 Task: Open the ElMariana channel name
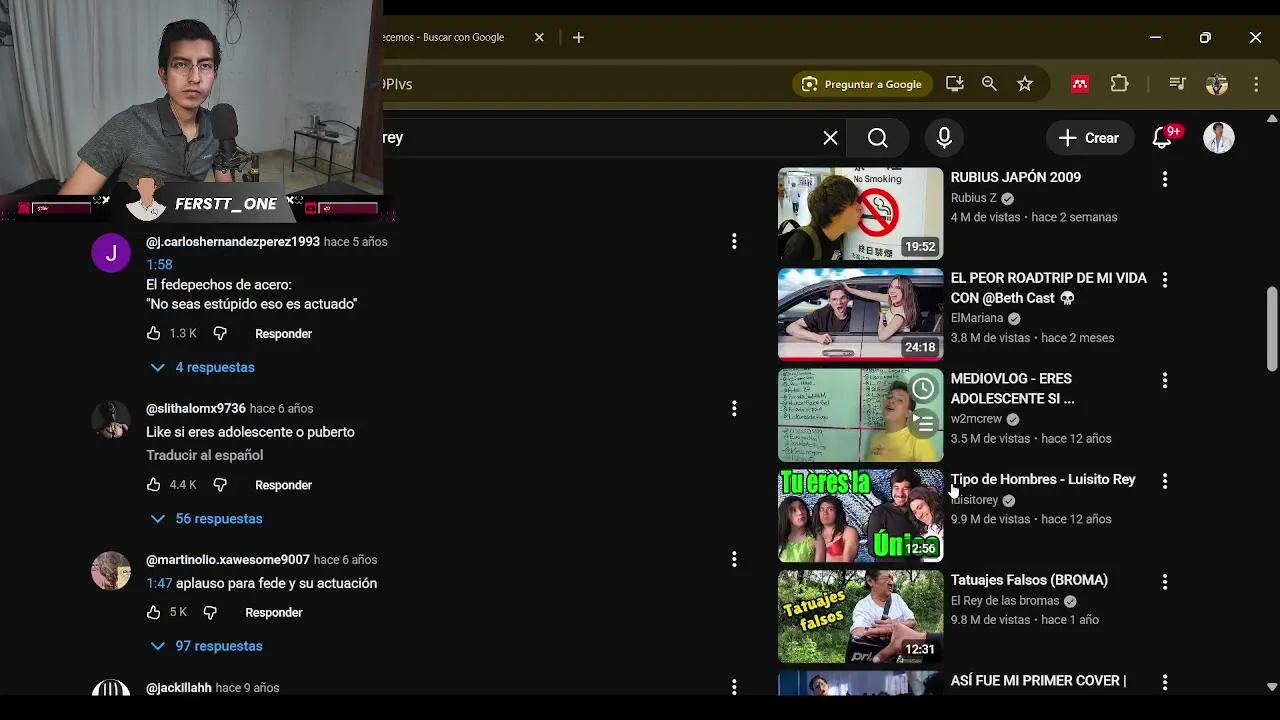(x=977, y=318)
